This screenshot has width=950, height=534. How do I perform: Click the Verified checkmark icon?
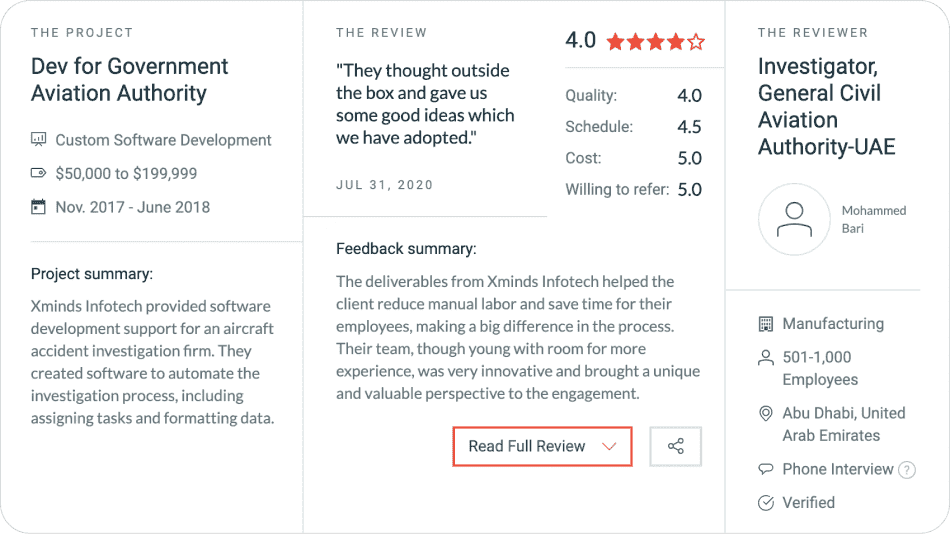766,502
